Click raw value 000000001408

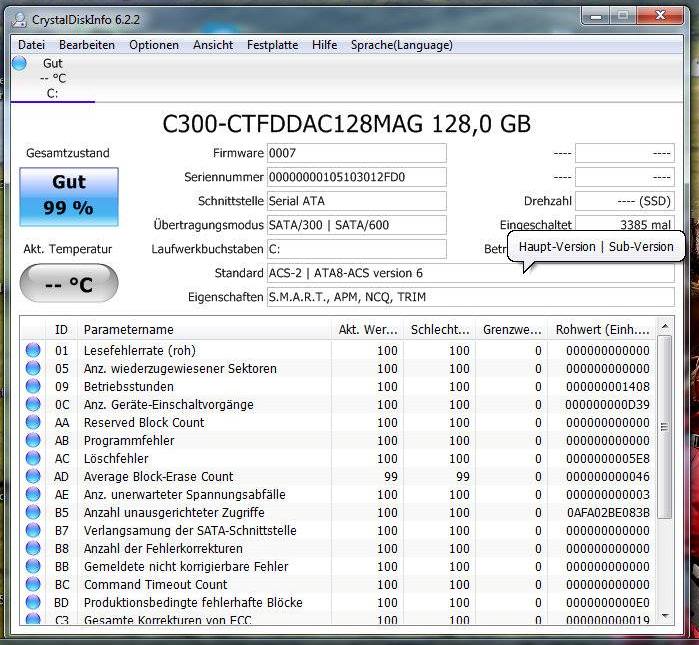tap(608, 386)
